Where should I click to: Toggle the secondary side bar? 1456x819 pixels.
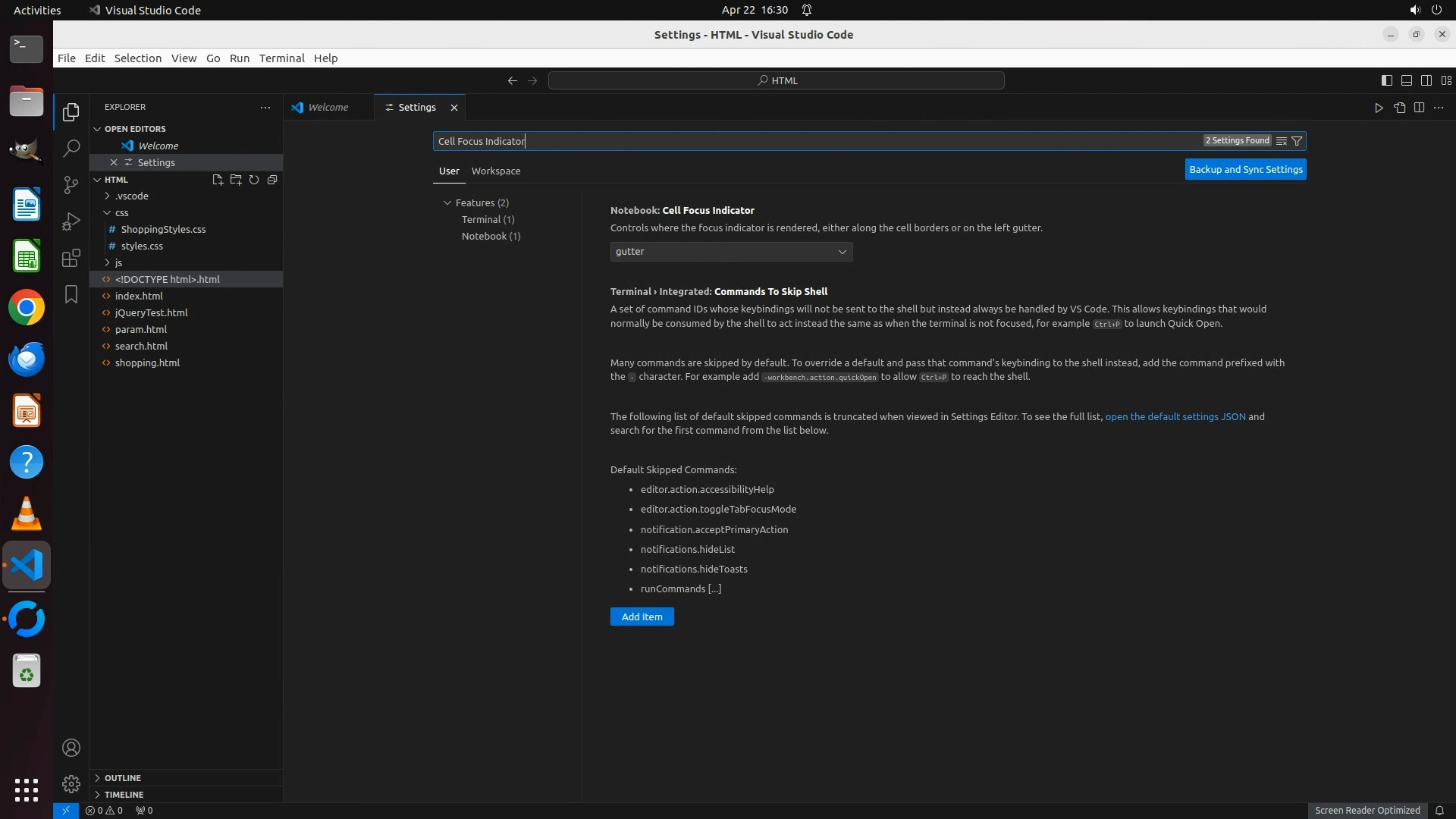(x=1426, y=80)
